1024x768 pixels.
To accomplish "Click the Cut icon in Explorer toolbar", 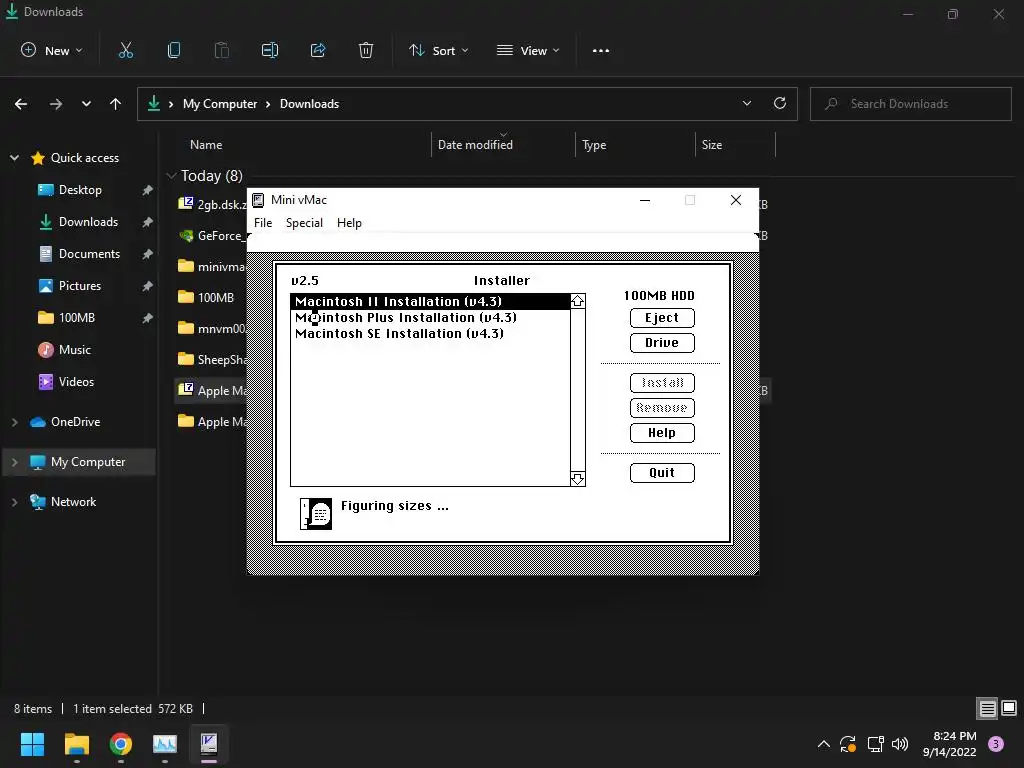I will [x=125, y=50].
